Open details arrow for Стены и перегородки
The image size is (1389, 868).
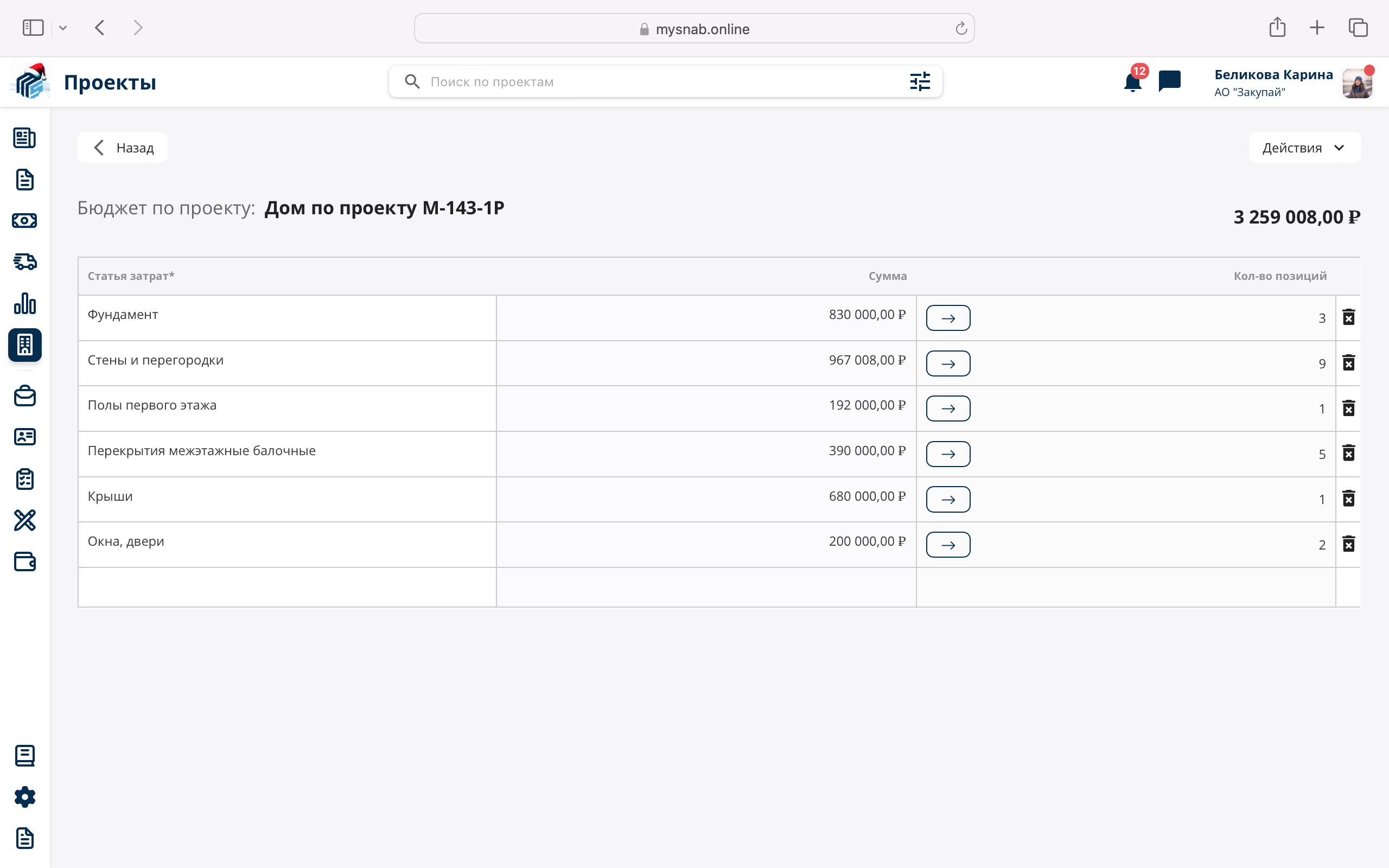948,363
